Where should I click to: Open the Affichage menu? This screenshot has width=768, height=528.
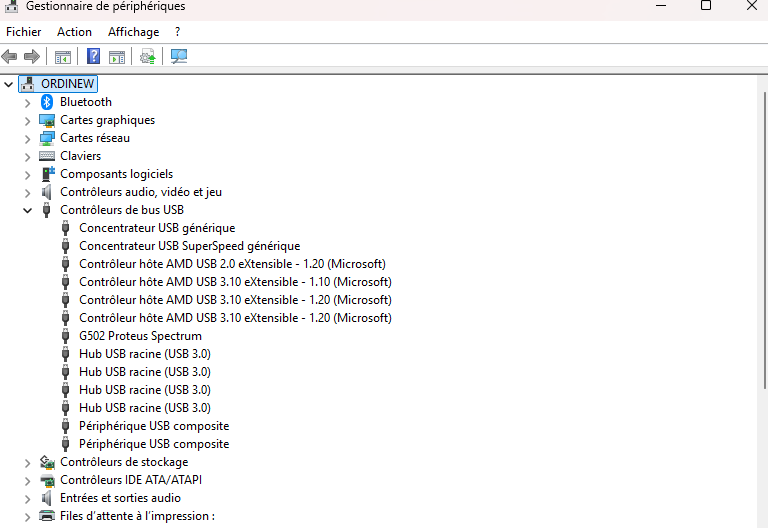[134, 32]
